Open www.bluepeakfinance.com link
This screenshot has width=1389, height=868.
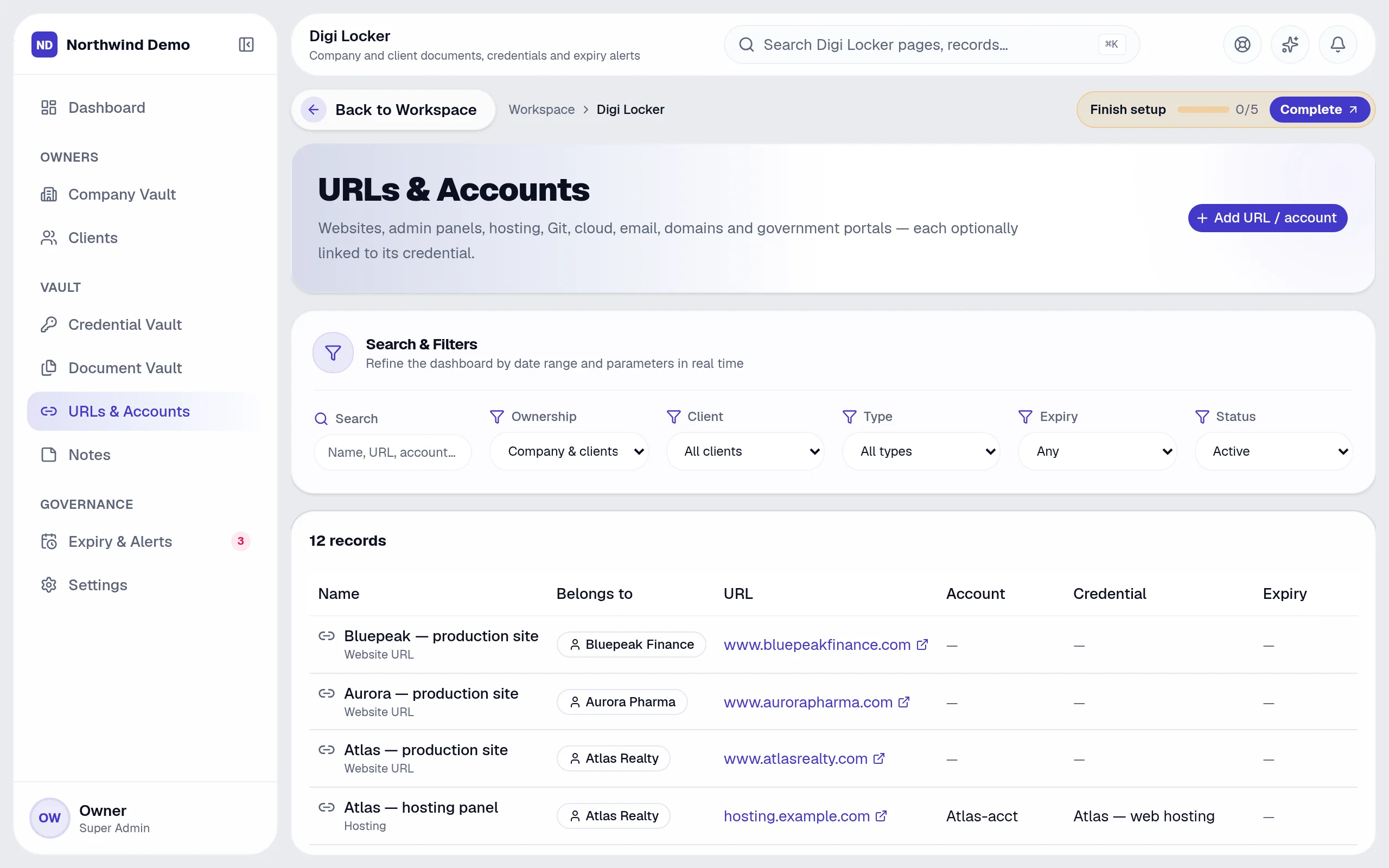click(x=817, y=644)
